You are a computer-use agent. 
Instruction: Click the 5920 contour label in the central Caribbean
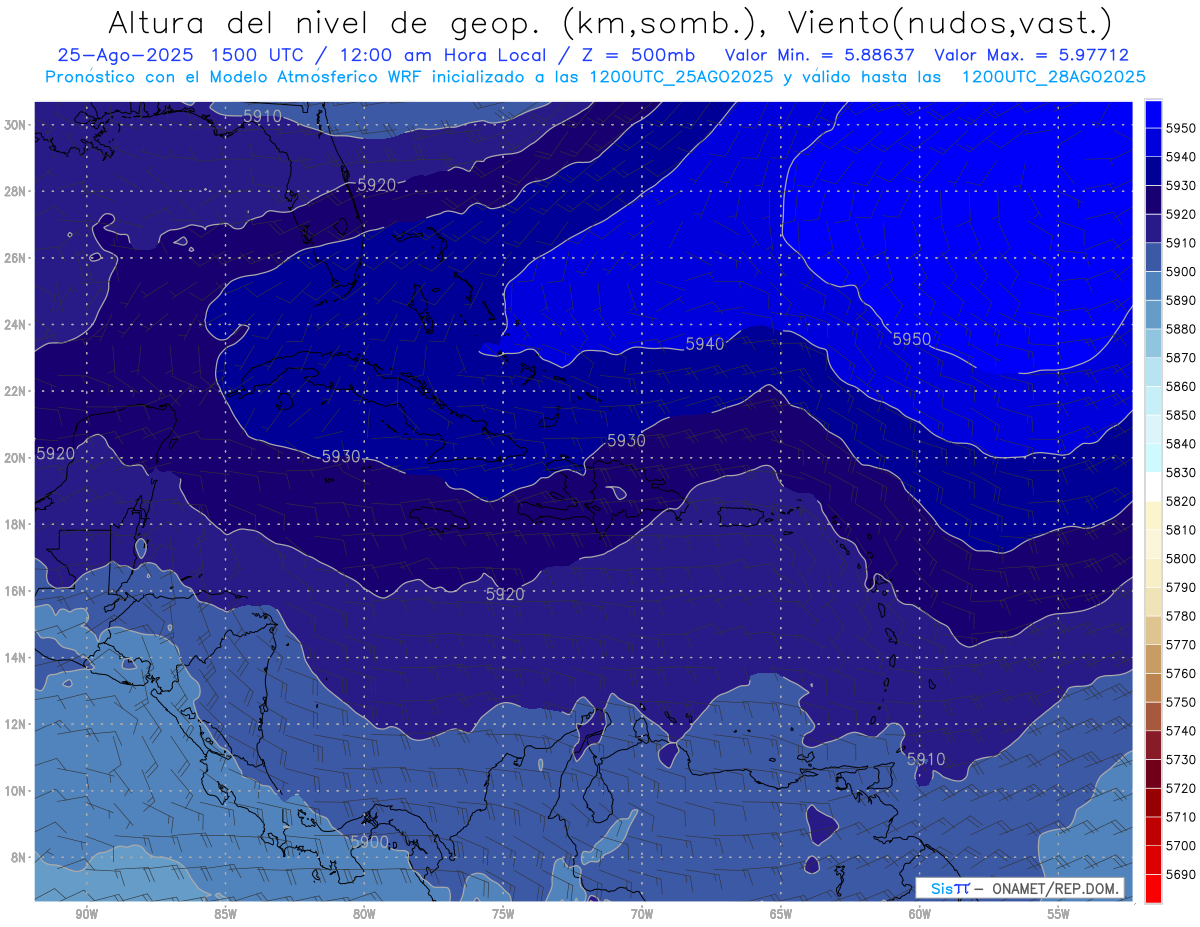tap(505, 594)
